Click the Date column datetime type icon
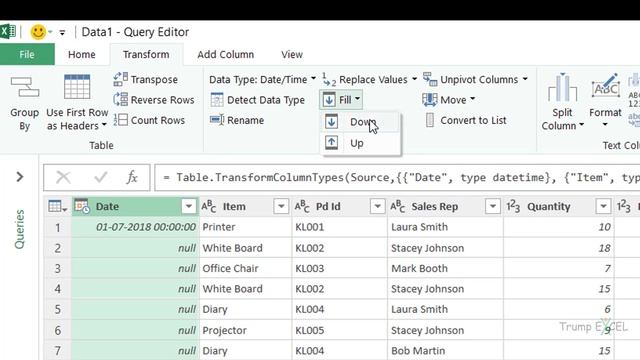 point(82,207)
